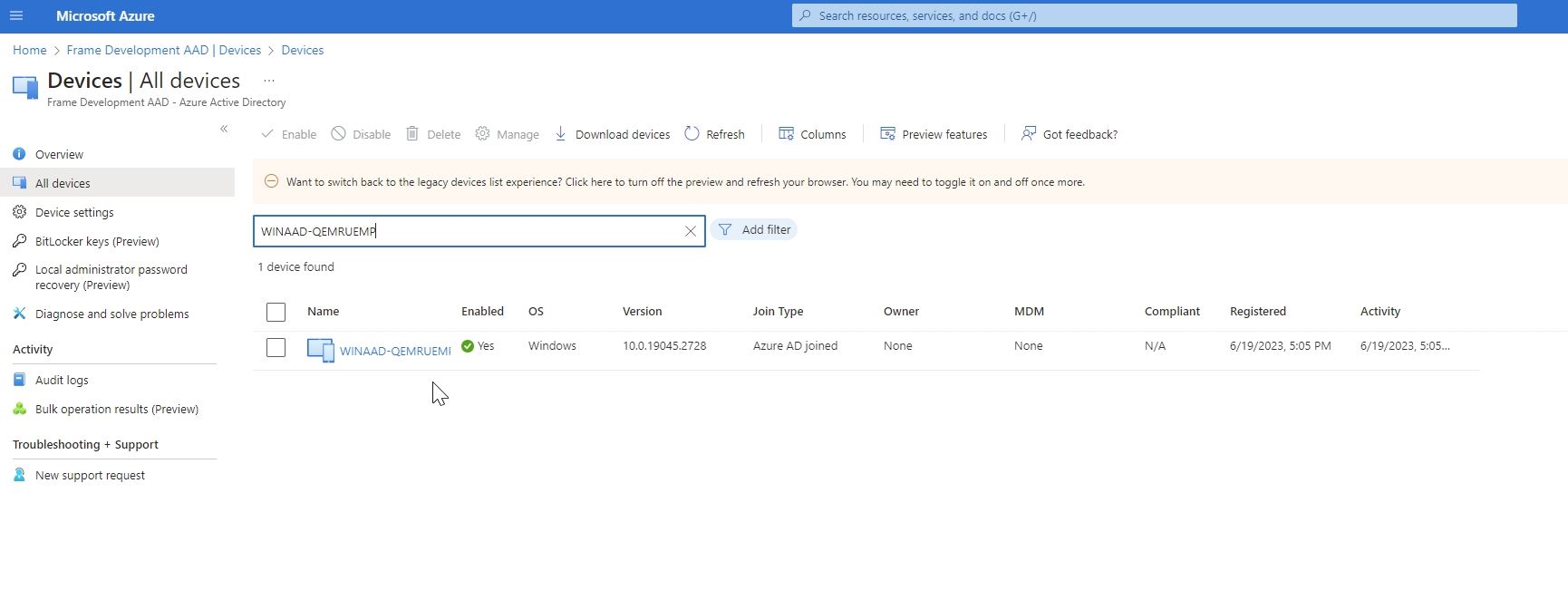Open Audit logs
The width and height of the screenshot is (1568, 609).
(118, 380)
